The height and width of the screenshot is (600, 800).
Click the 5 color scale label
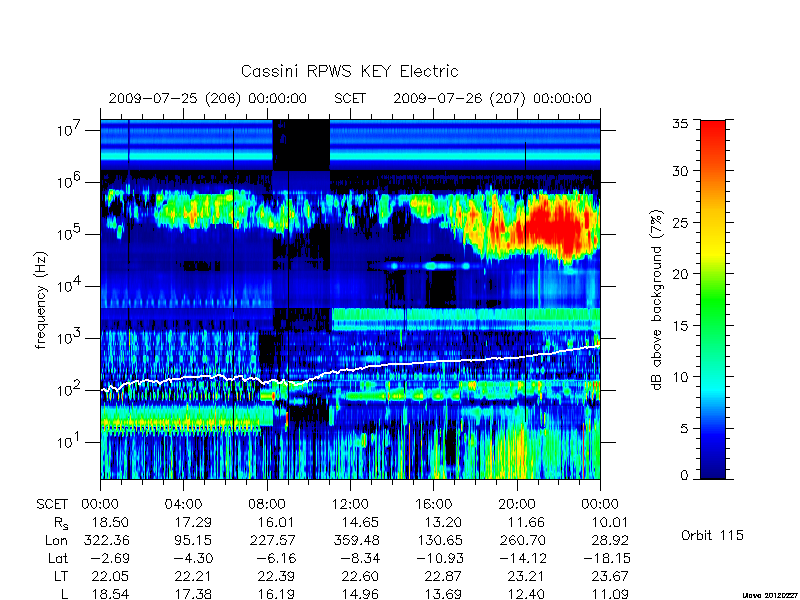coord(684,428)
